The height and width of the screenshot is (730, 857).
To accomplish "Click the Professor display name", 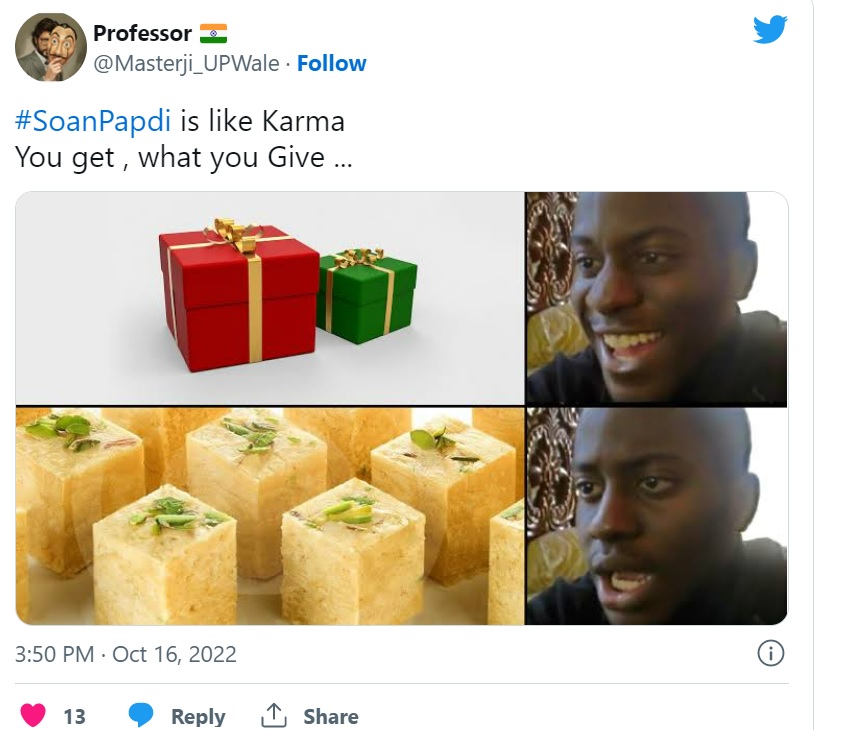I will coord(142,33).
